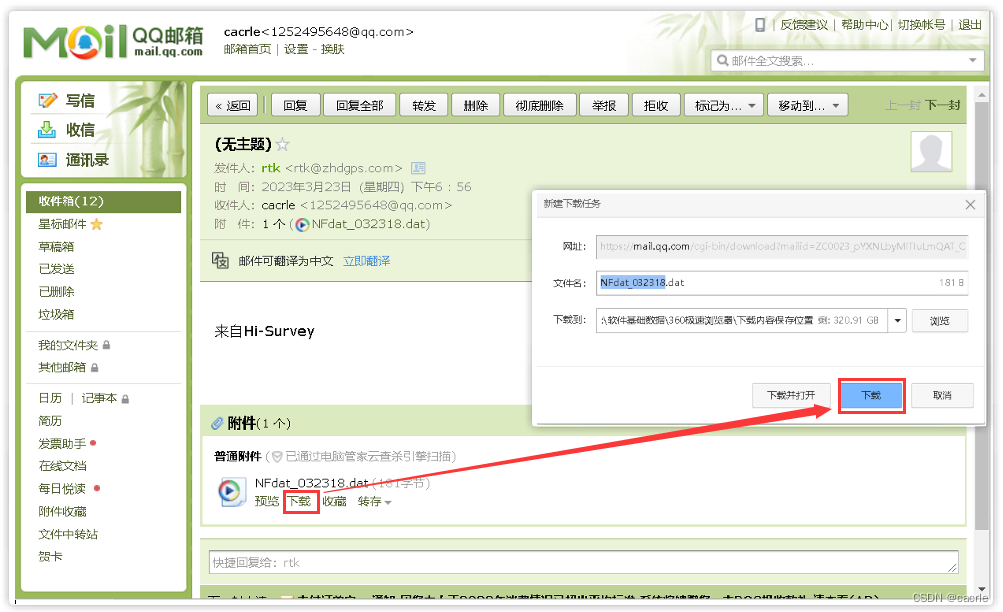The image size is (1003, 612).
Task: Click the 下载 button in the dialog
Action: coord(871,394)
